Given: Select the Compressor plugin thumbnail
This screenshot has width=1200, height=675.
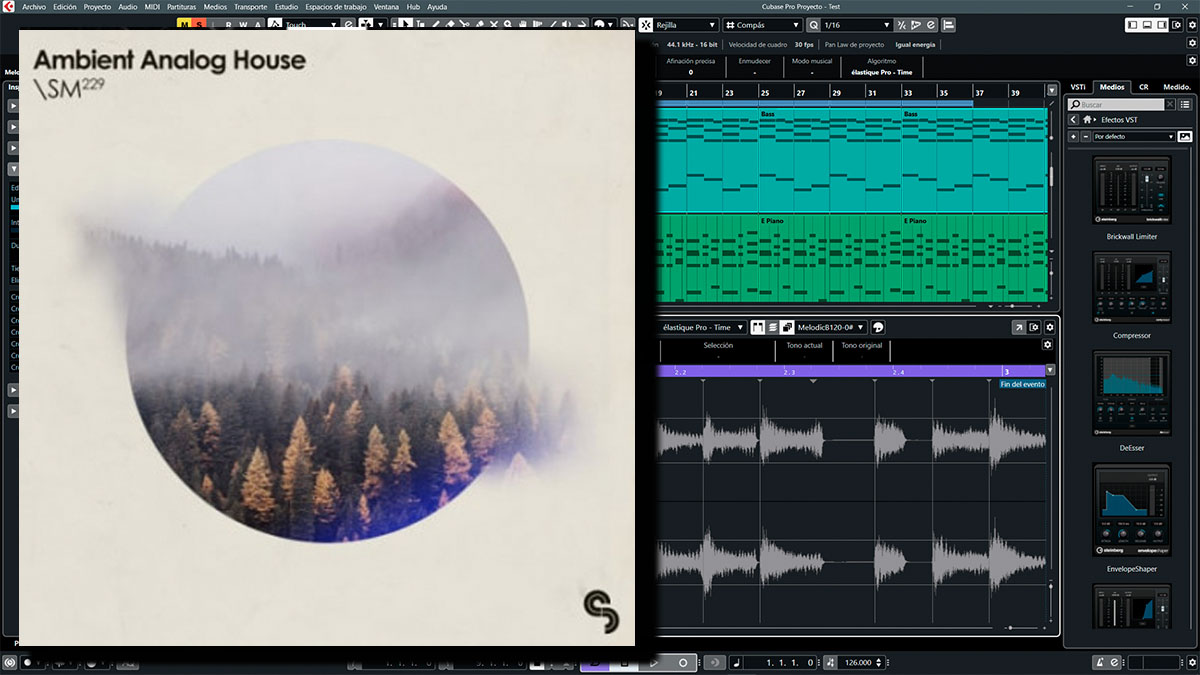Looking at the screenshot, I should point(1132,289).
